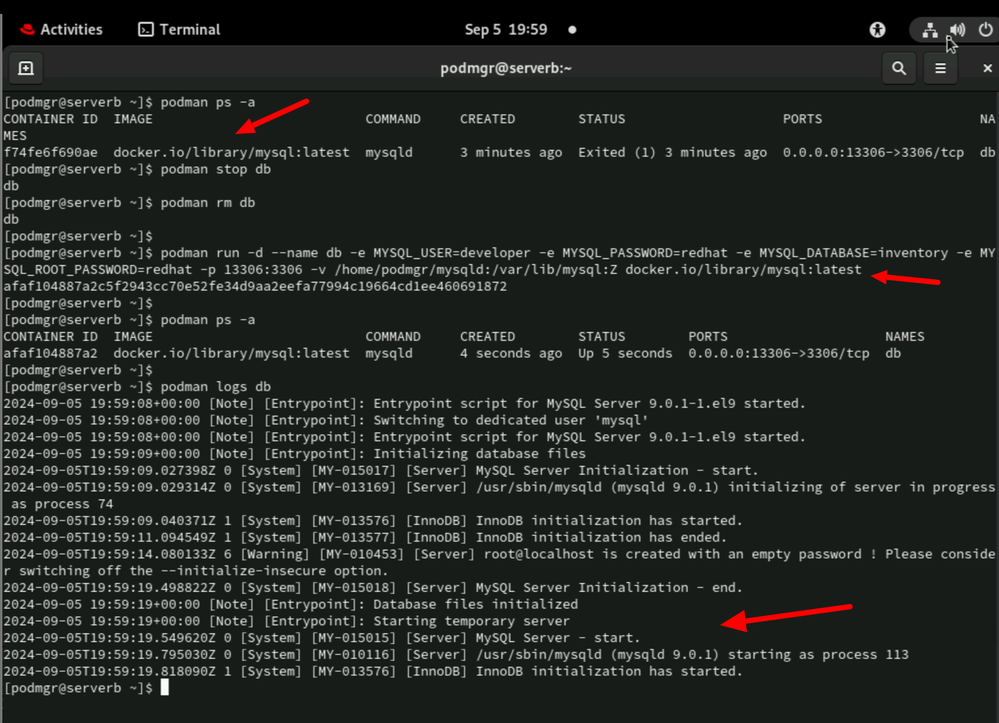
Task: Open the accessibility menu icon
Action: tap(877, 30)
